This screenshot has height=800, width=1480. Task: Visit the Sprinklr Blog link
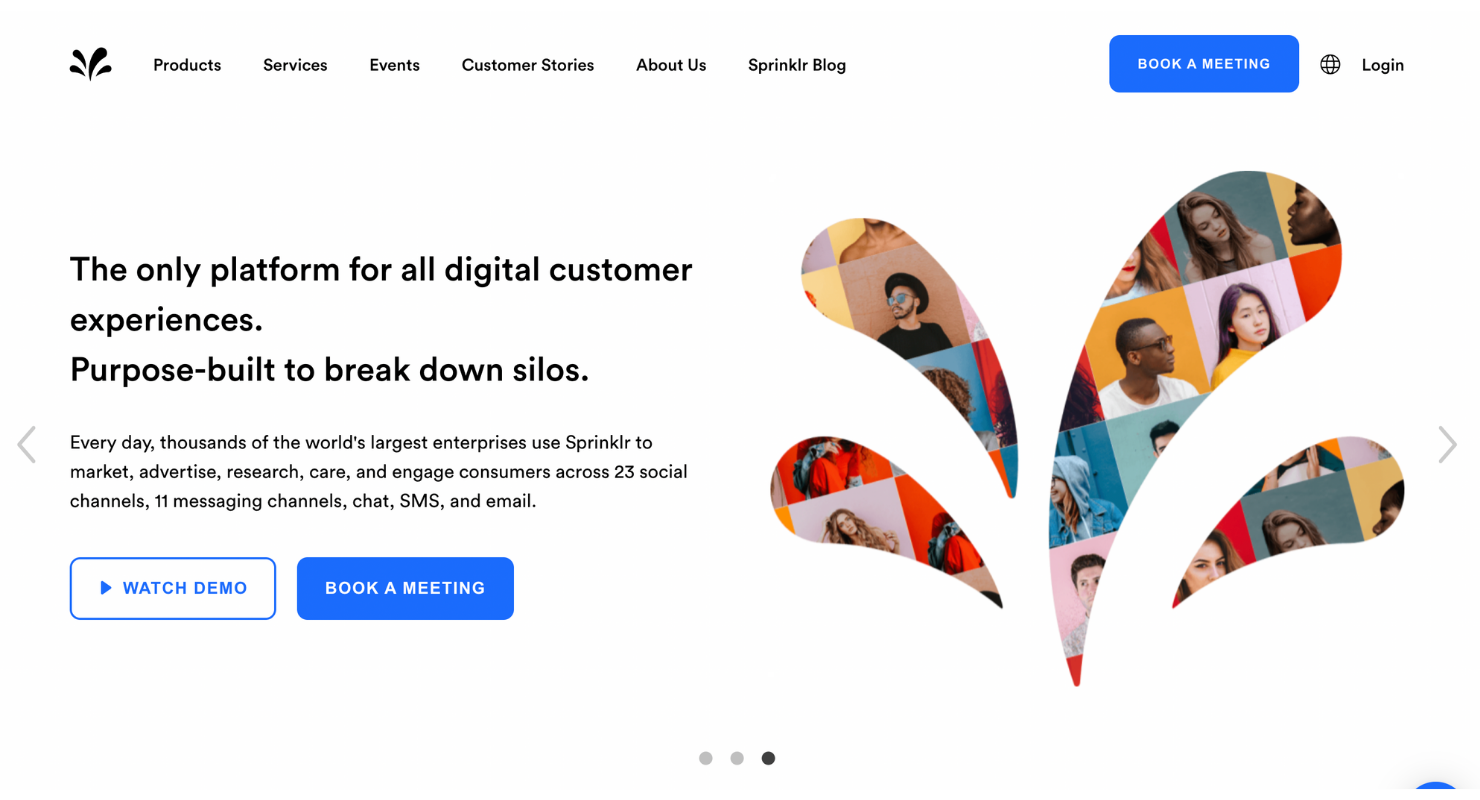[x=797, y=65]
